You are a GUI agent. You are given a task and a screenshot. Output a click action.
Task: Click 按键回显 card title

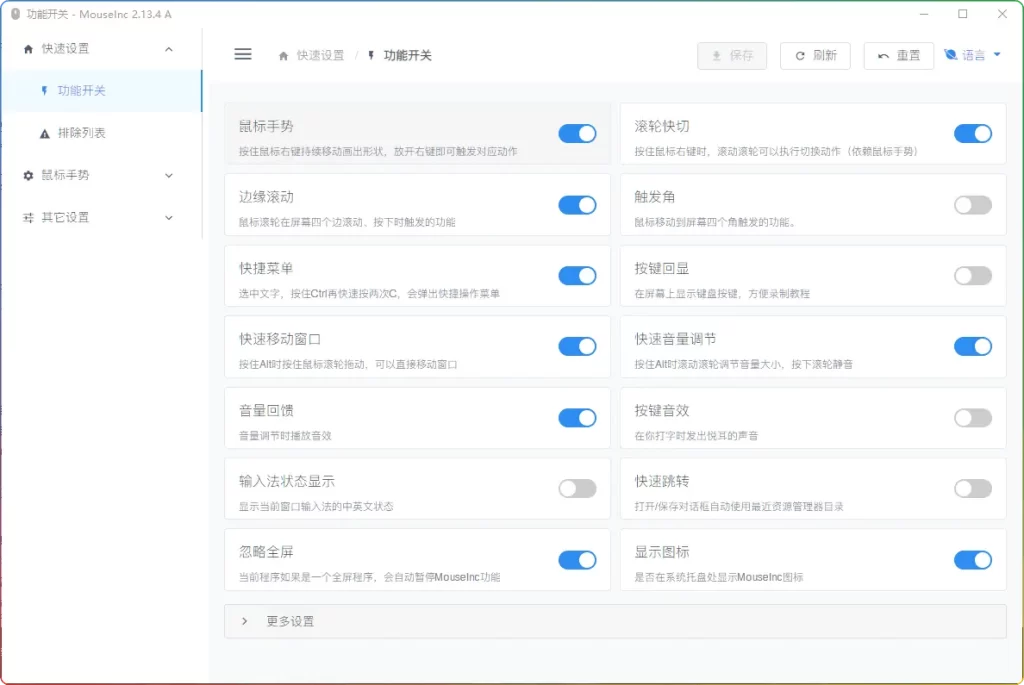coord(662,268)
